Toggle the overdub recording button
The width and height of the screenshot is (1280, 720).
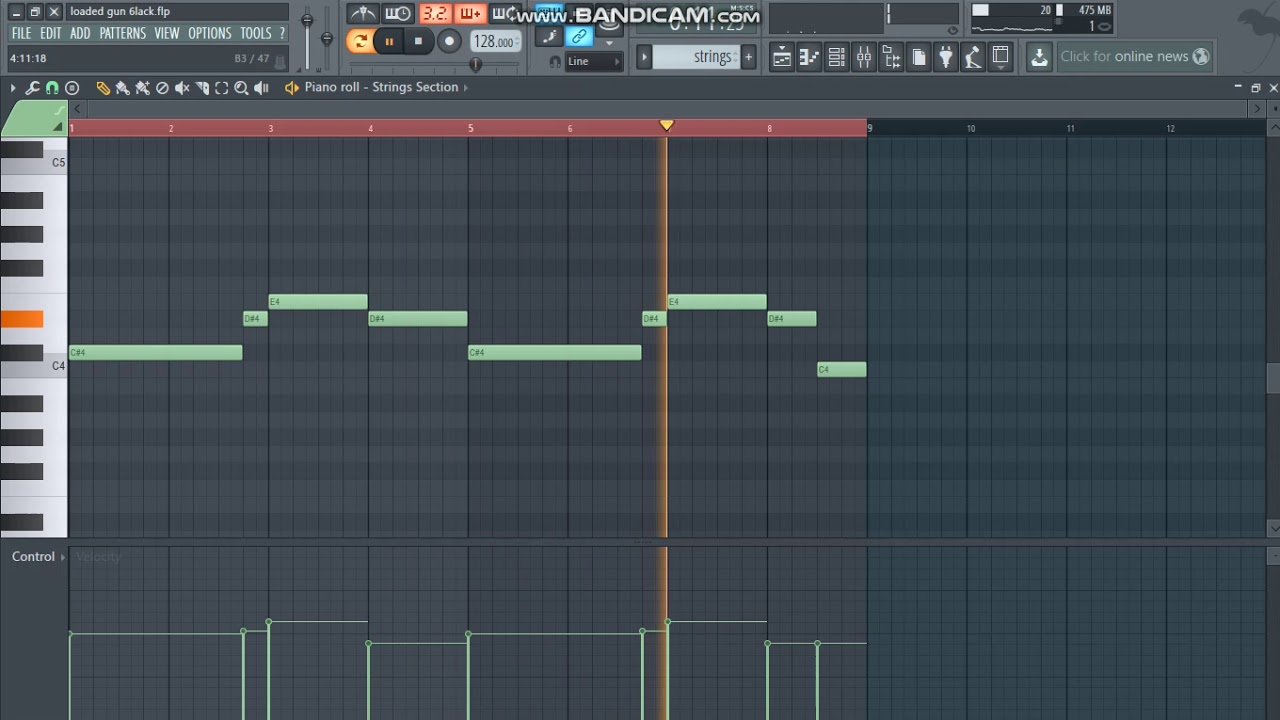[469, 14]
